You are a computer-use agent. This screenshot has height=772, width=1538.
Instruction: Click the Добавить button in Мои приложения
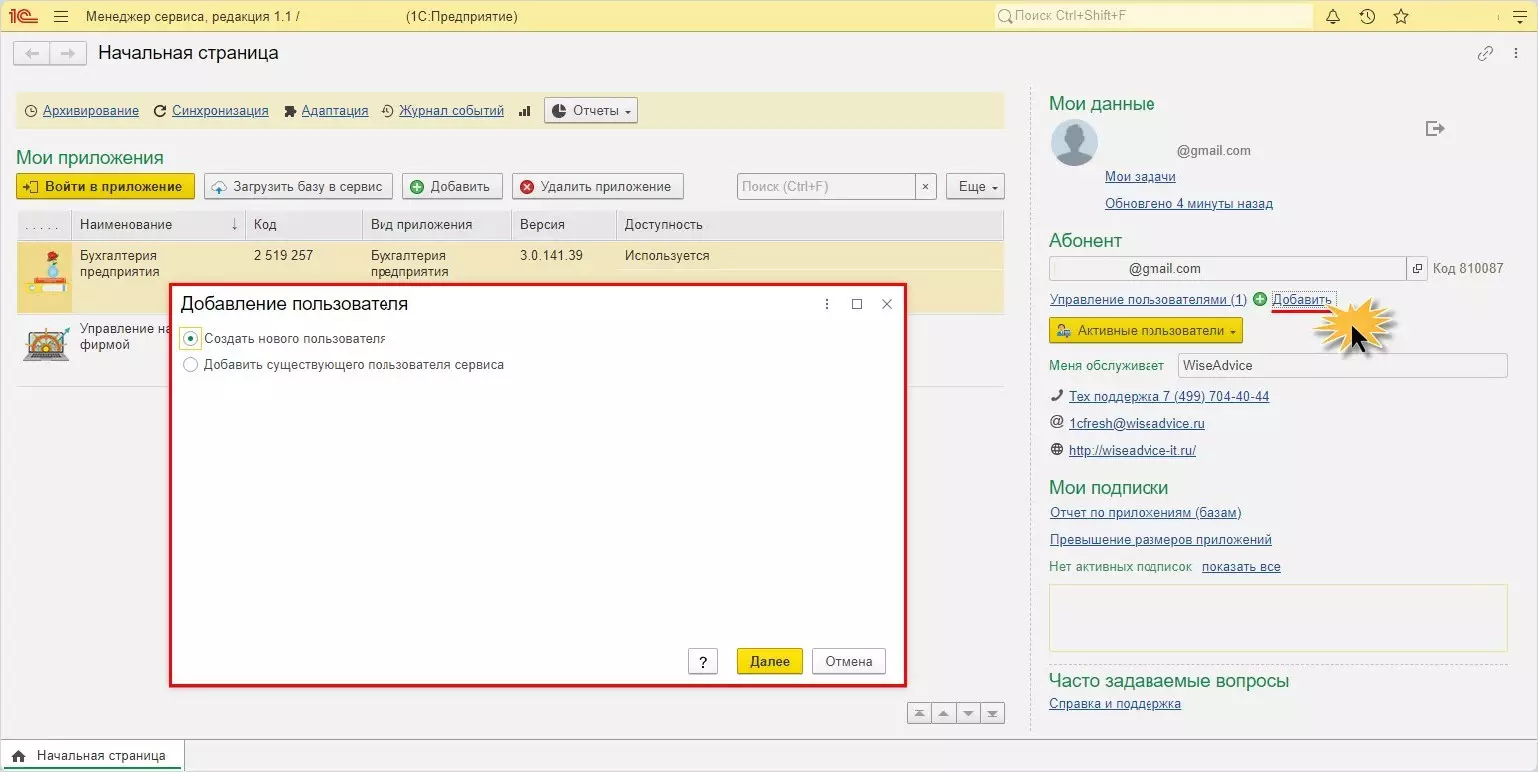452,186
